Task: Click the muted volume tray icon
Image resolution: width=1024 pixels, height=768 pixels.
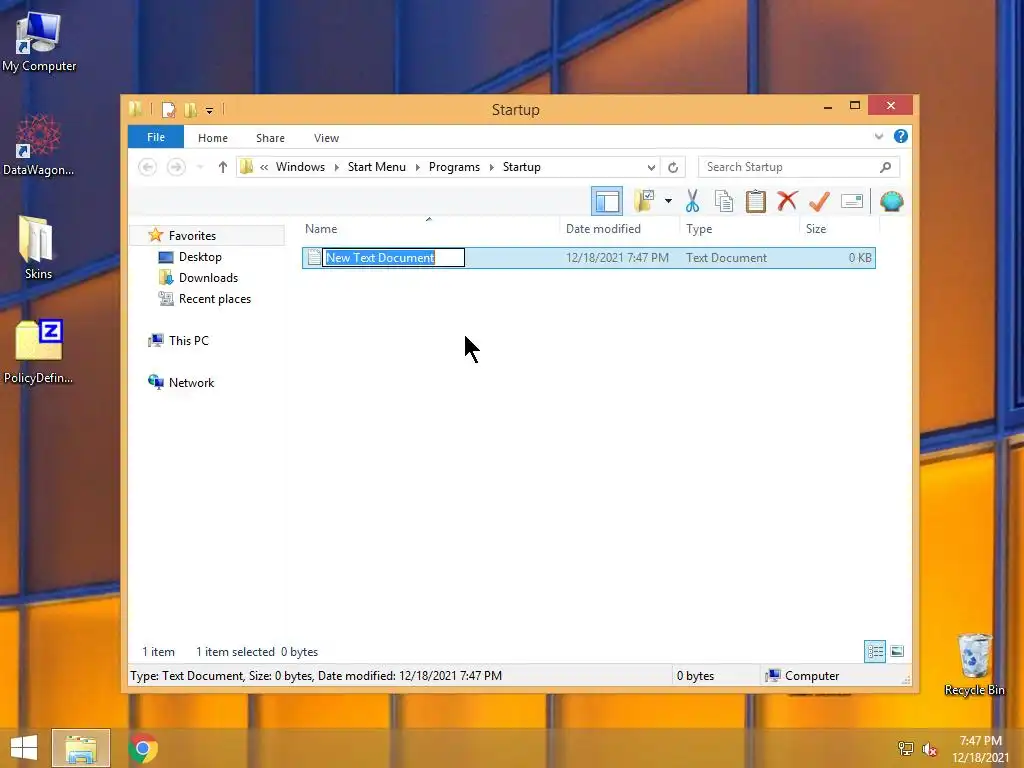Action: [x=929, y=749]
